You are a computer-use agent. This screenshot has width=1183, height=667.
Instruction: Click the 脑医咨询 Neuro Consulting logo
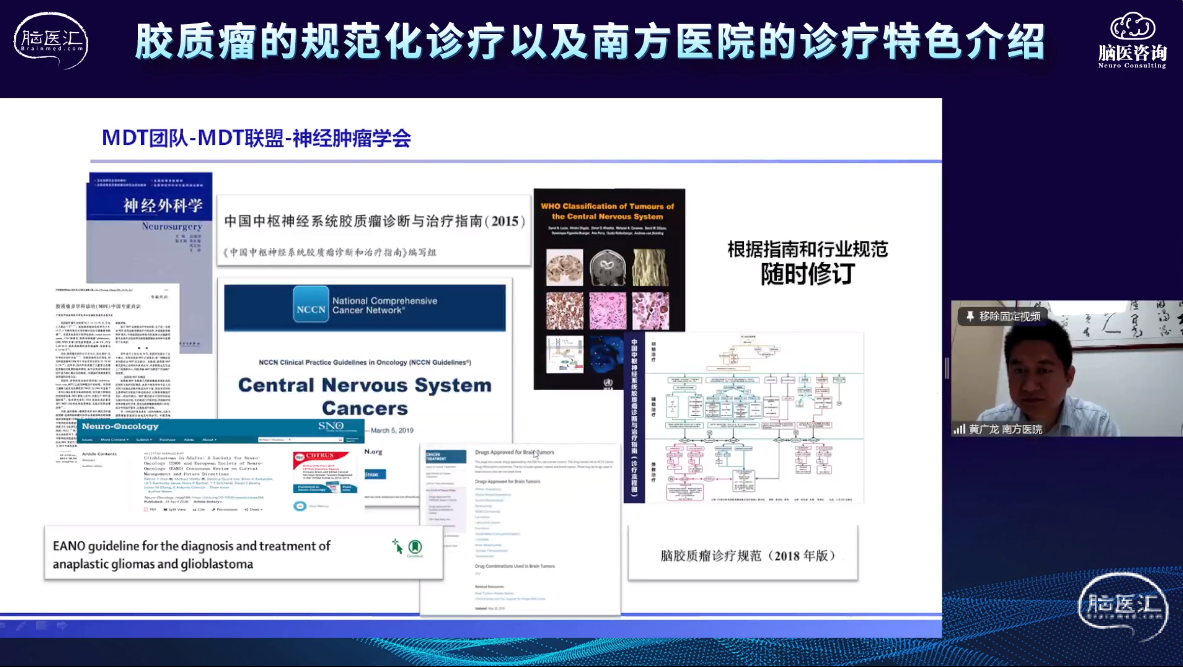coord(1132,41)
